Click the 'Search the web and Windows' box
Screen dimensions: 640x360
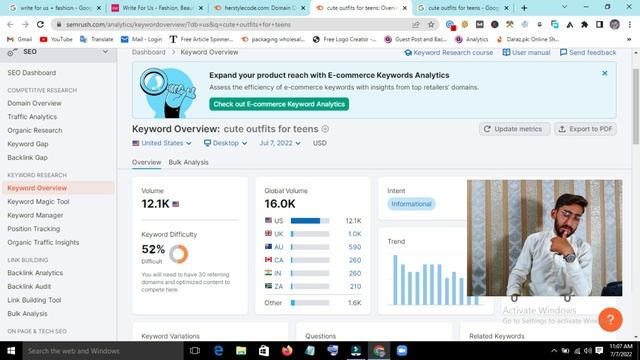(x=103, y=351)
